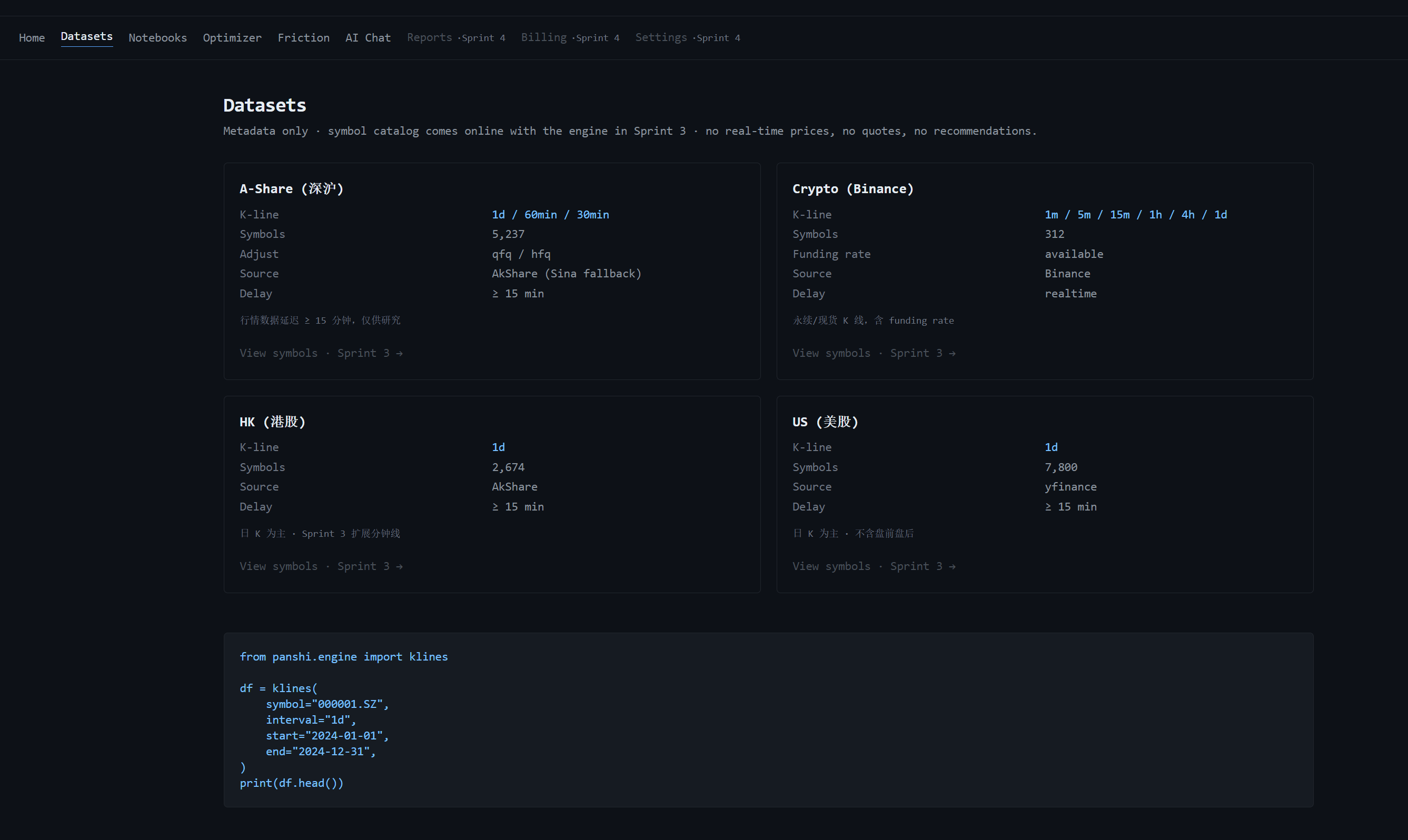1408x840 pixels.
Task: Switch to the Friction tab
Action: 303,38
